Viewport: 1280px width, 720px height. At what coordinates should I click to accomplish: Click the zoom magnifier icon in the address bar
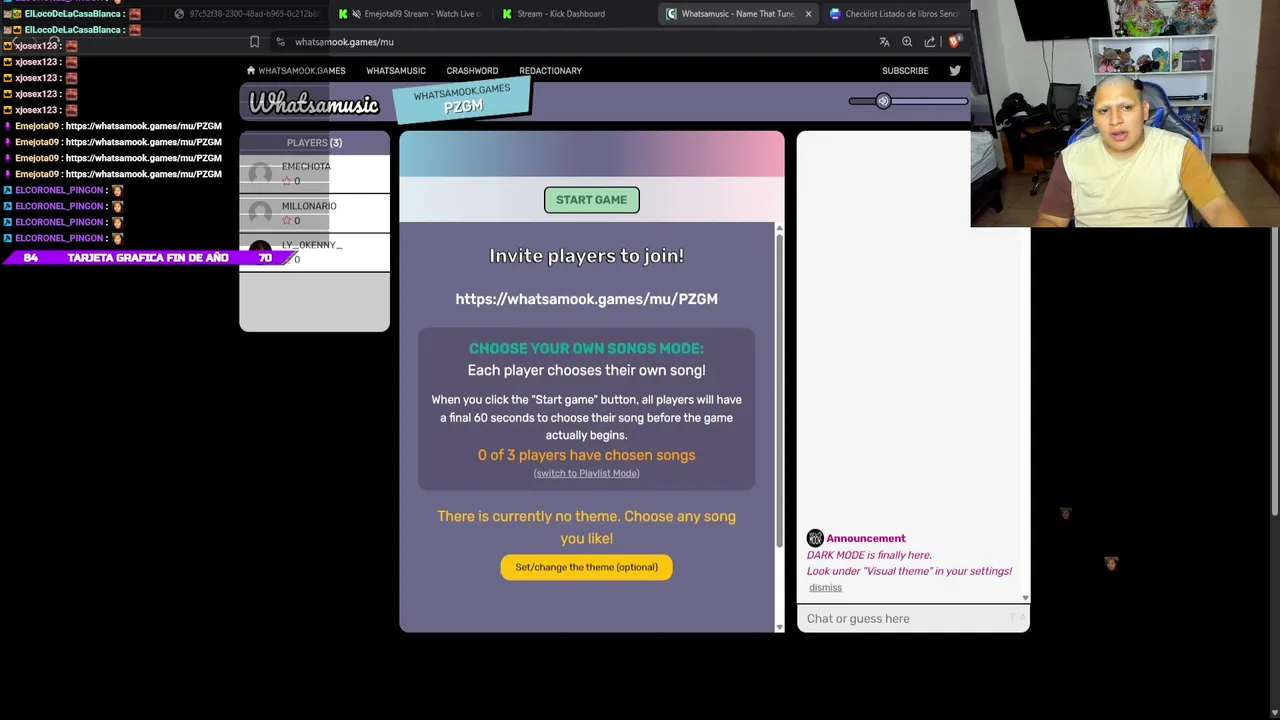pyautogui.click(x=907, y=42)
